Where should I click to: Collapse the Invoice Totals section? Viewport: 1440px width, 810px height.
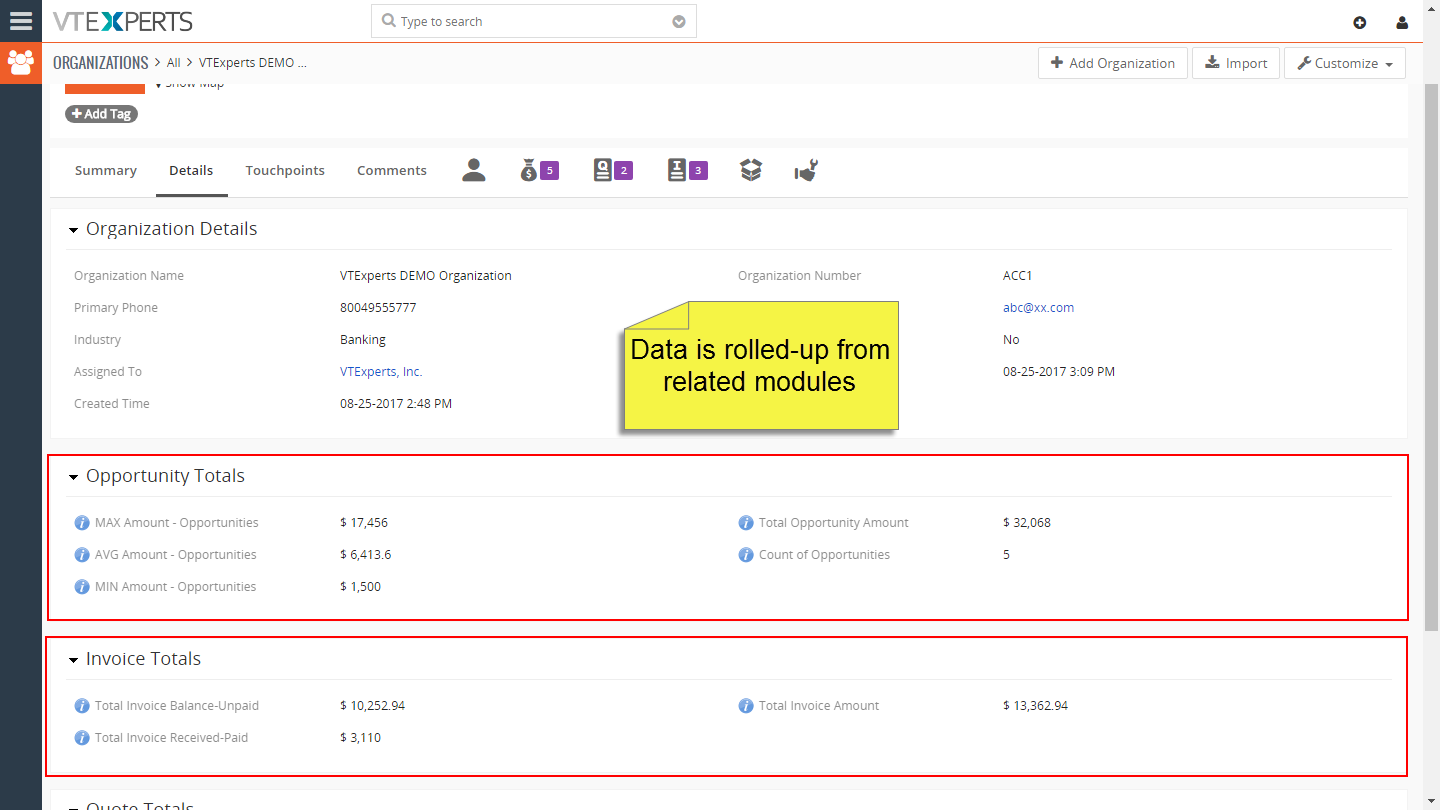pos(73,660)
